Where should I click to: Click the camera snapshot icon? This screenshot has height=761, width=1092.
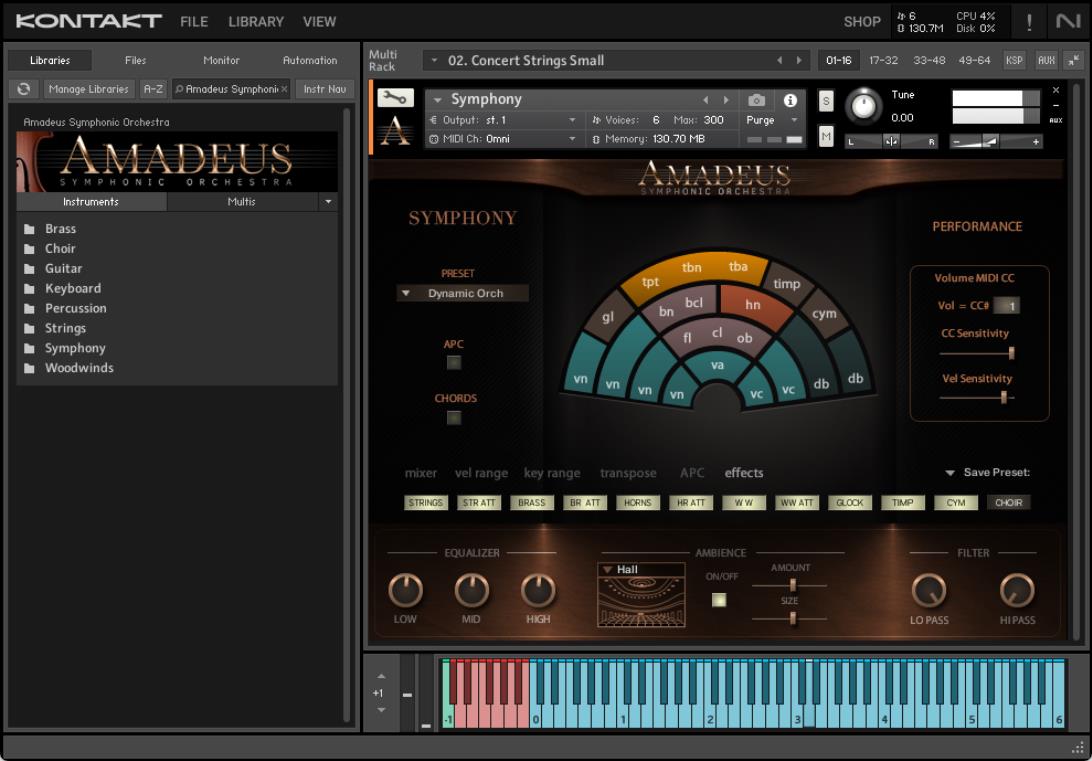click(x=757, y=100)
